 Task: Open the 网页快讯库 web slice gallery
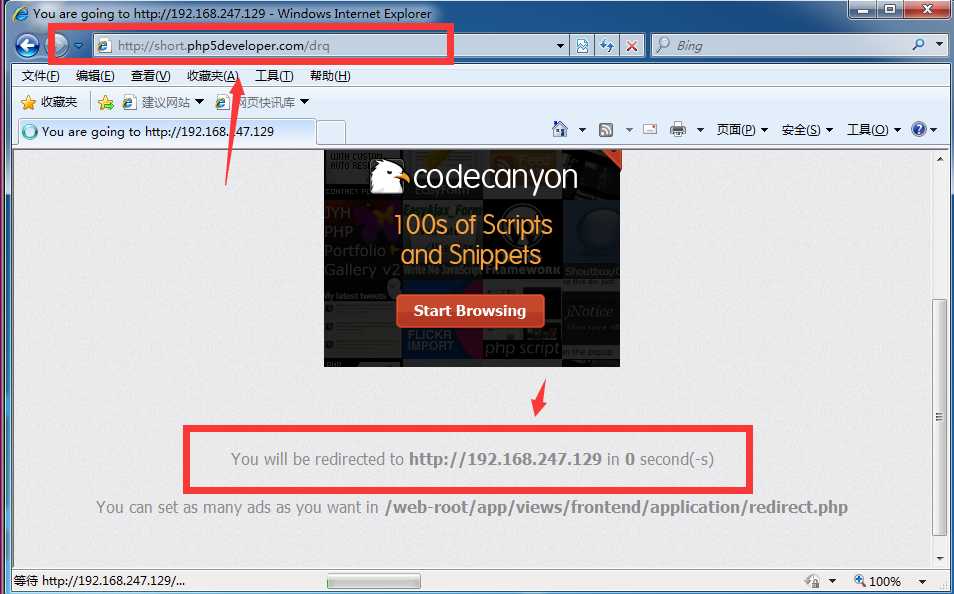click(x=263, y=102)
